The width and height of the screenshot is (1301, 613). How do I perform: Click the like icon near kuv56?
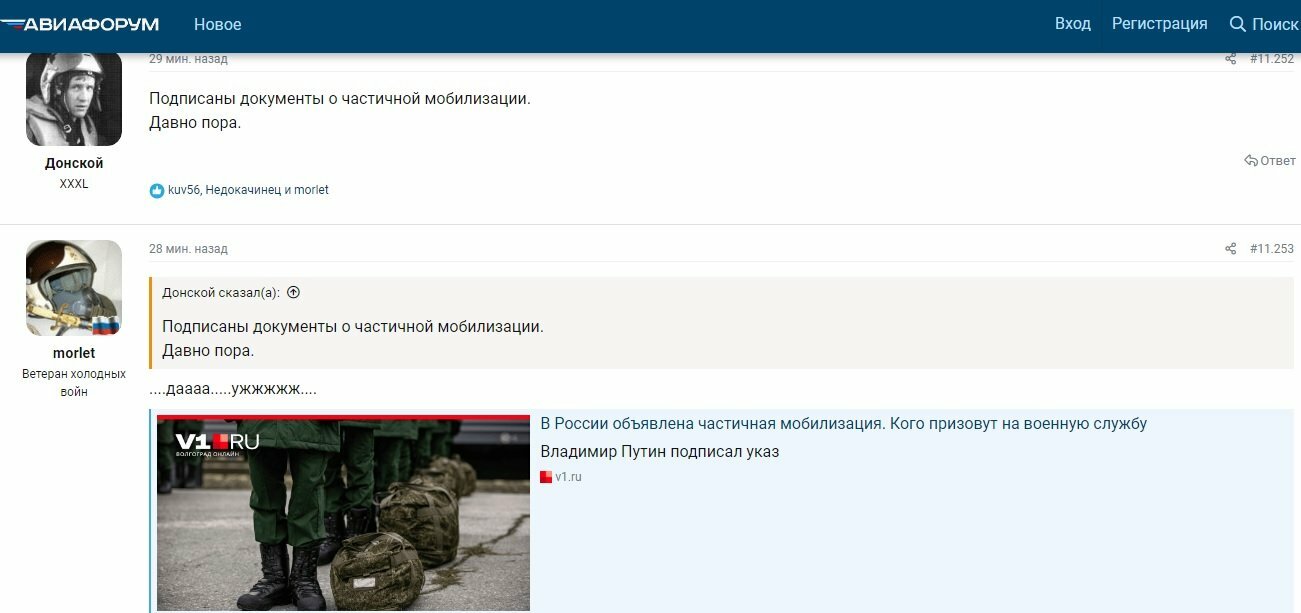pos(157,191)
